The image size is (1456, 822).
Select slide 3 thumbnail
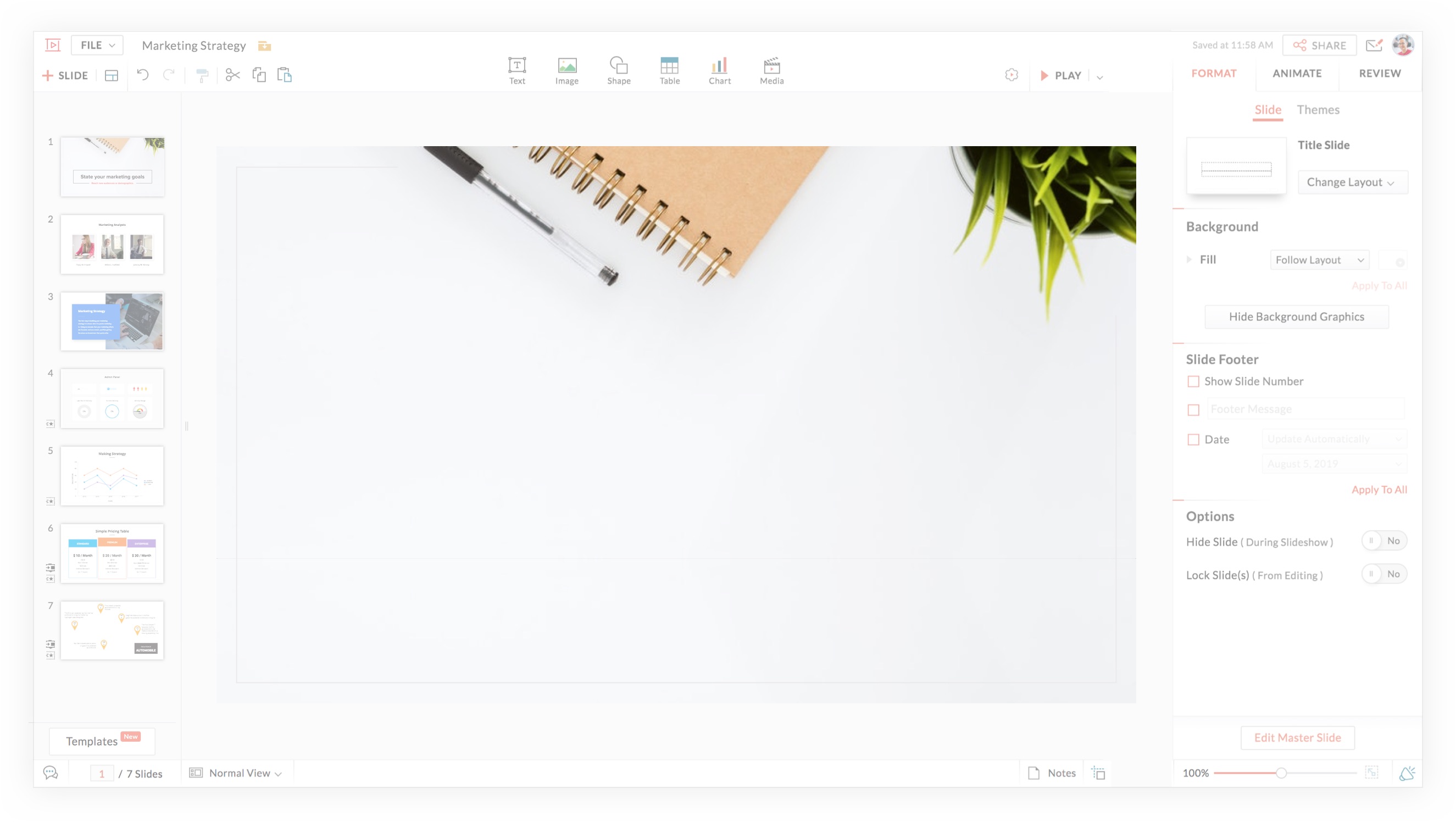[x=112, y=321]
